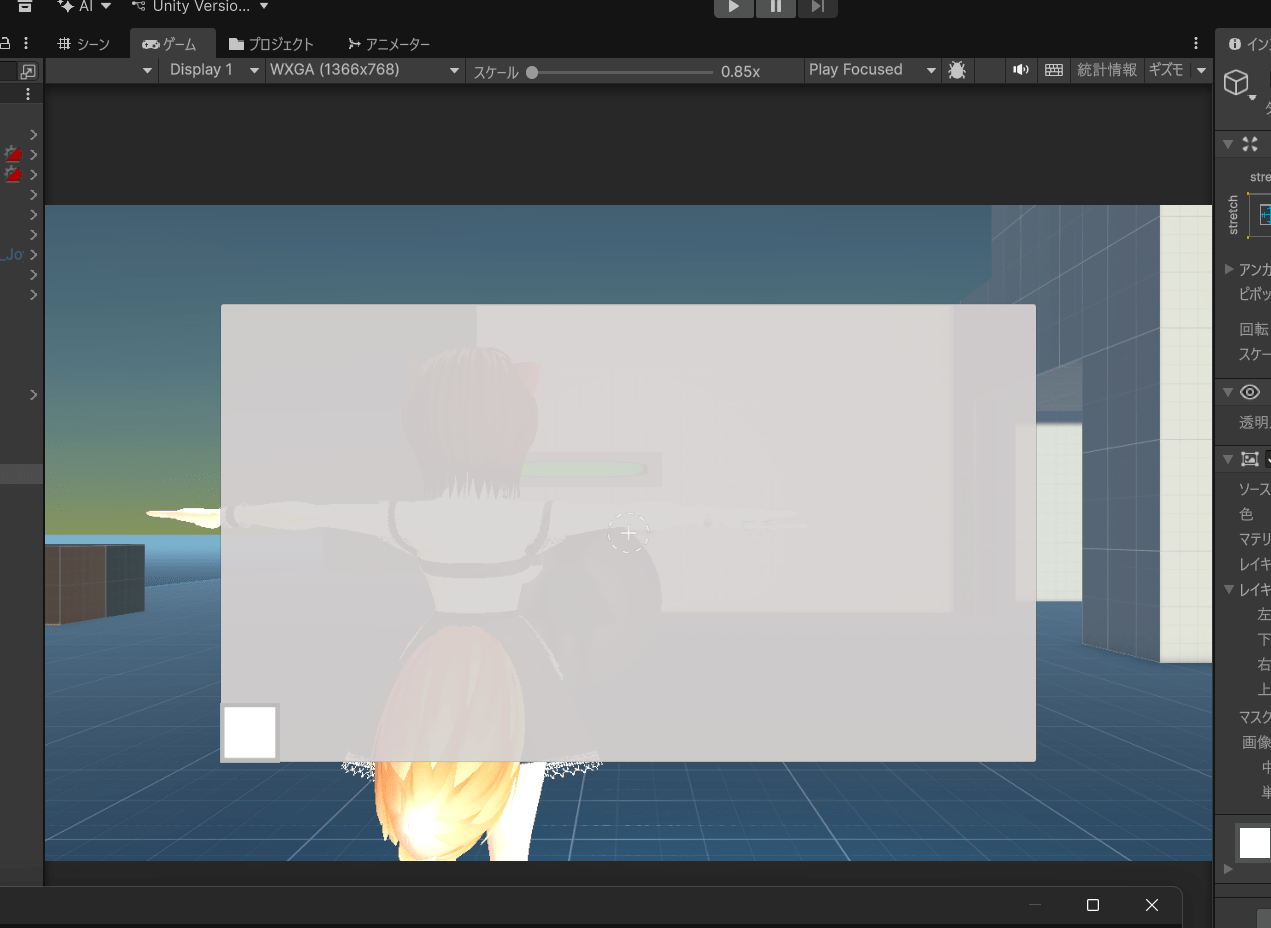The width and height of the screenshot is (1271, 928).
Task: Toggle the 統計情報 stats overlay
Action: coord(1106,70)
